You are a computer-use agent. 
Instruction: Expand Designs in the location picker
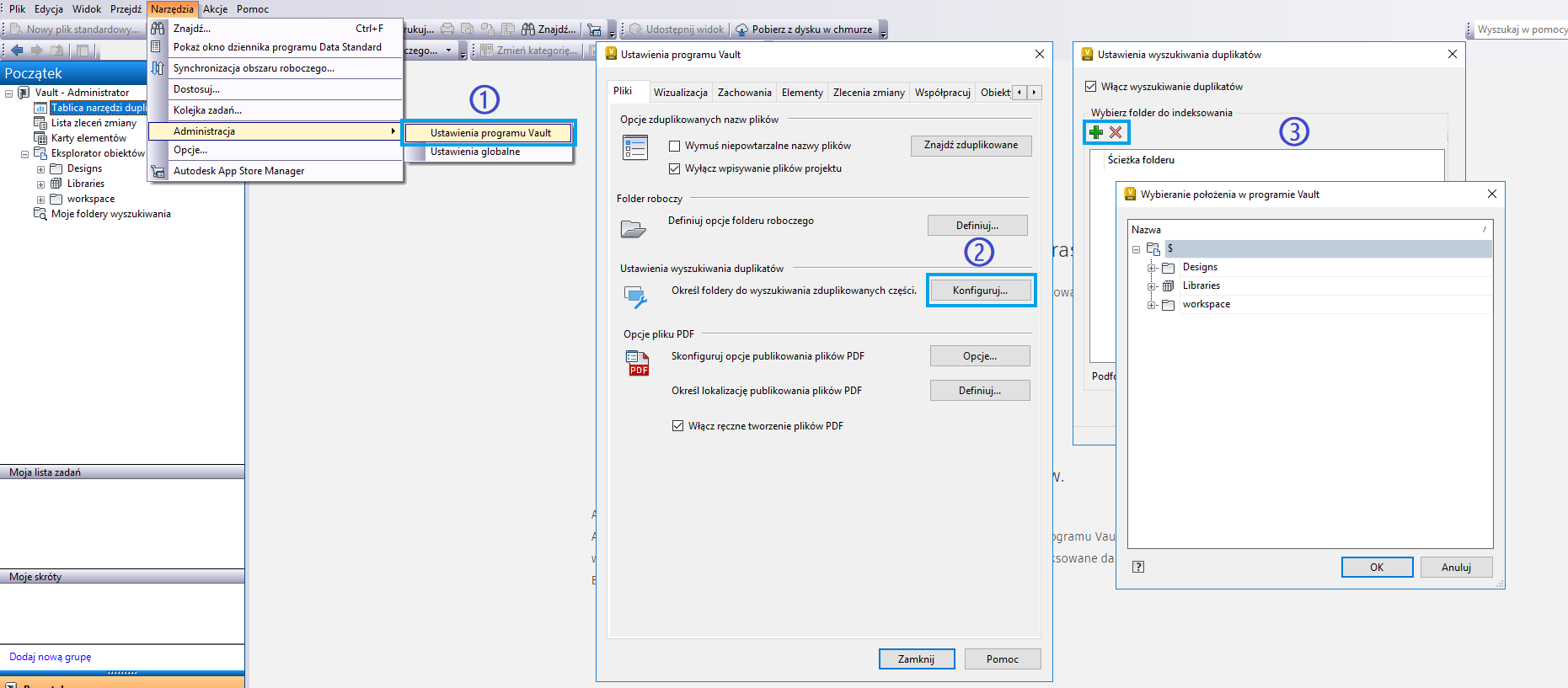[1151, 268]
